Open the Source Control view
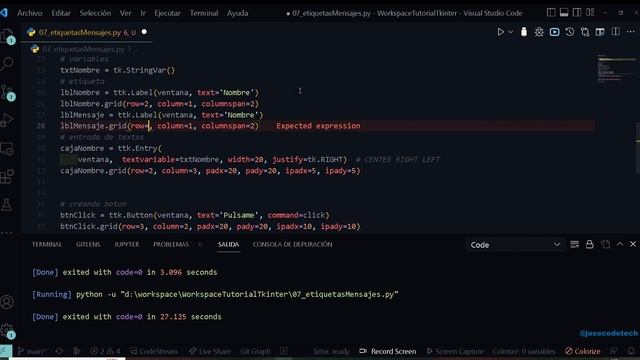Screen dimensions: 640x360 click(x=7, y=92)
